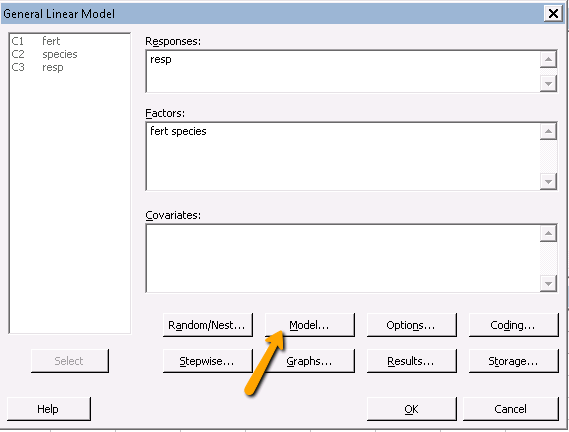
Task: Open the Graphs... dialog
Action: [310, 361]
